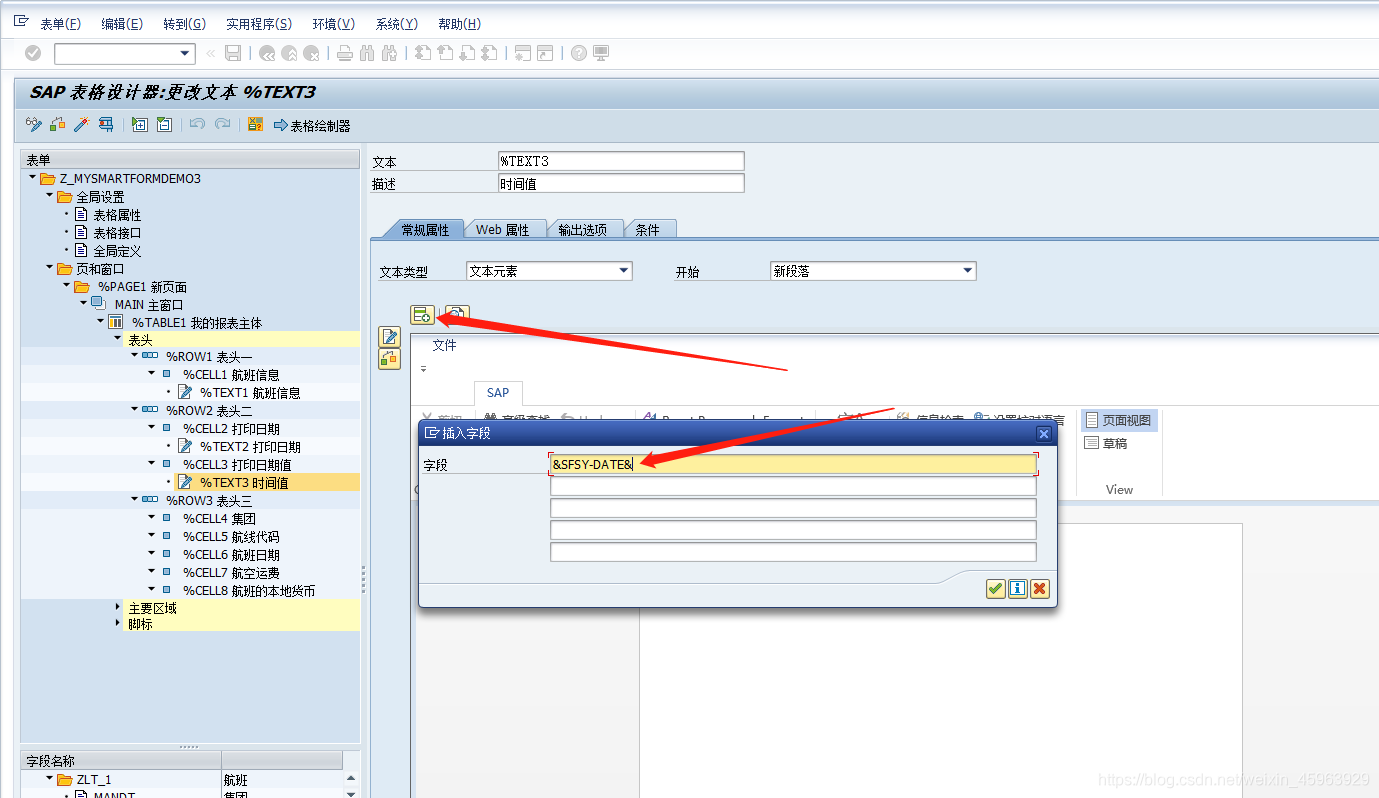Expand the 主要区域 node
Screen dimensions: 1379x798
click(x=118, y=607)
